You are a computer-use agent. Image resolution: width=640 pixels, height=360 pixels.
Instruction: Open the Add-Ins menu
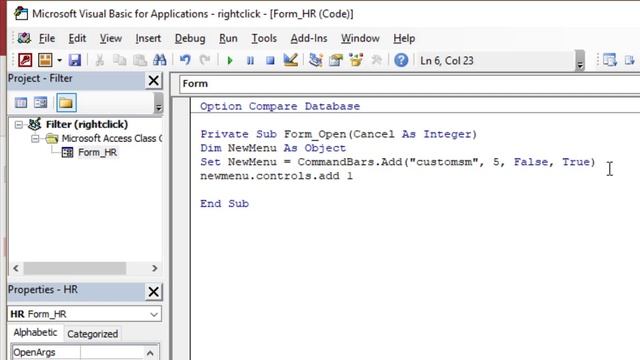[309, 38]
